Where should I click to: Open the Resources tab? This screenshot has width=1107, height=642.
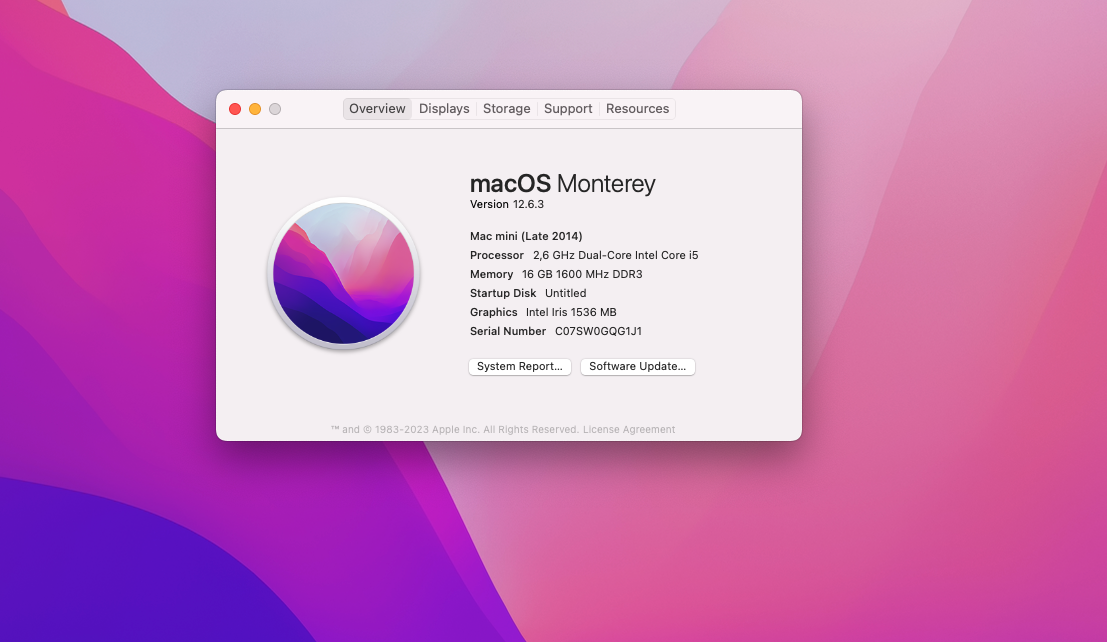[x=638, y=109]
